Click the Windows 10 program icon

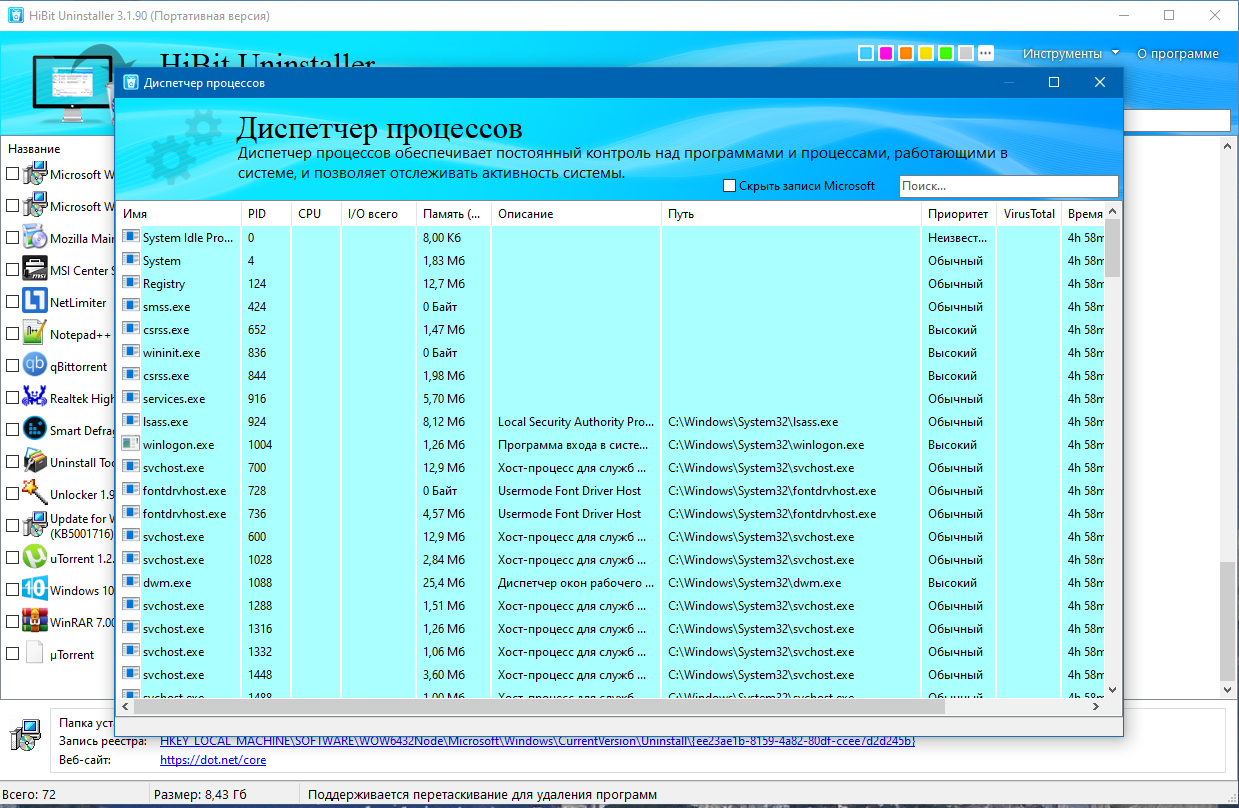point(35,589)
